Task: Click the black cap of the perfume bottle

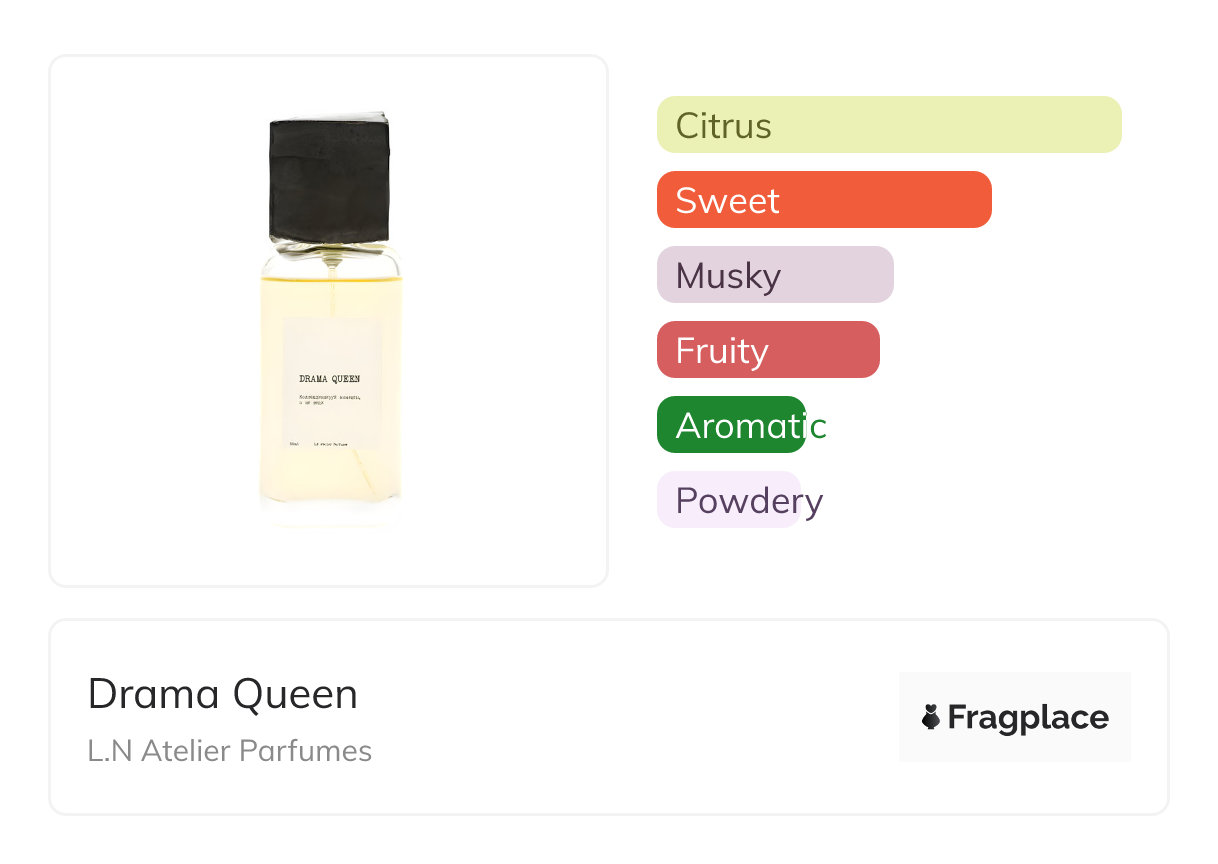Action: pyautogui.click(x=329, y=178)
